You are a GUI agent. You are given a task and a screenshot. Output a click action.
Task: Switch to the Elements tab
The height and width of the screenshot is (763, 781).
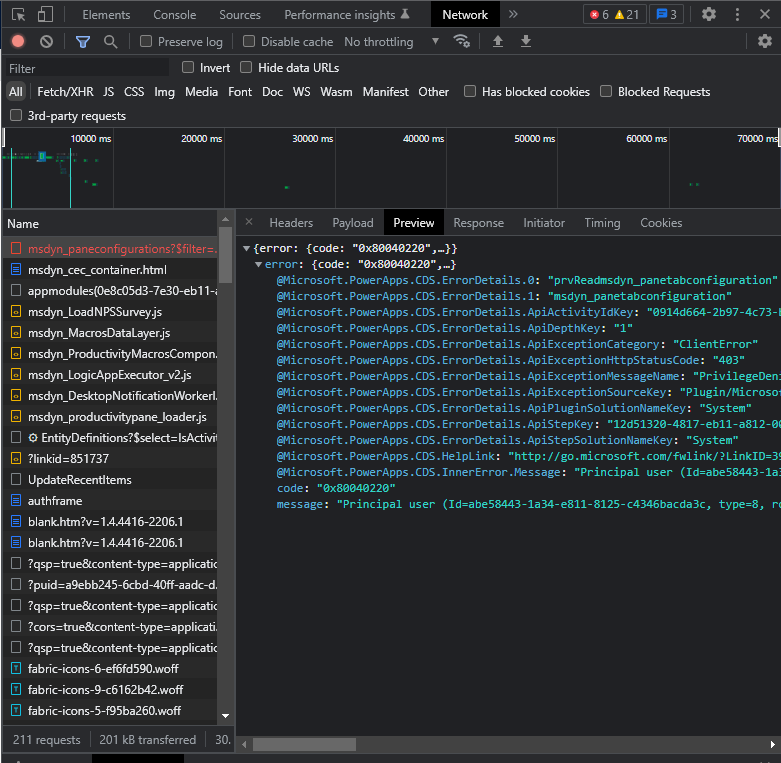(x=106, y=15)
